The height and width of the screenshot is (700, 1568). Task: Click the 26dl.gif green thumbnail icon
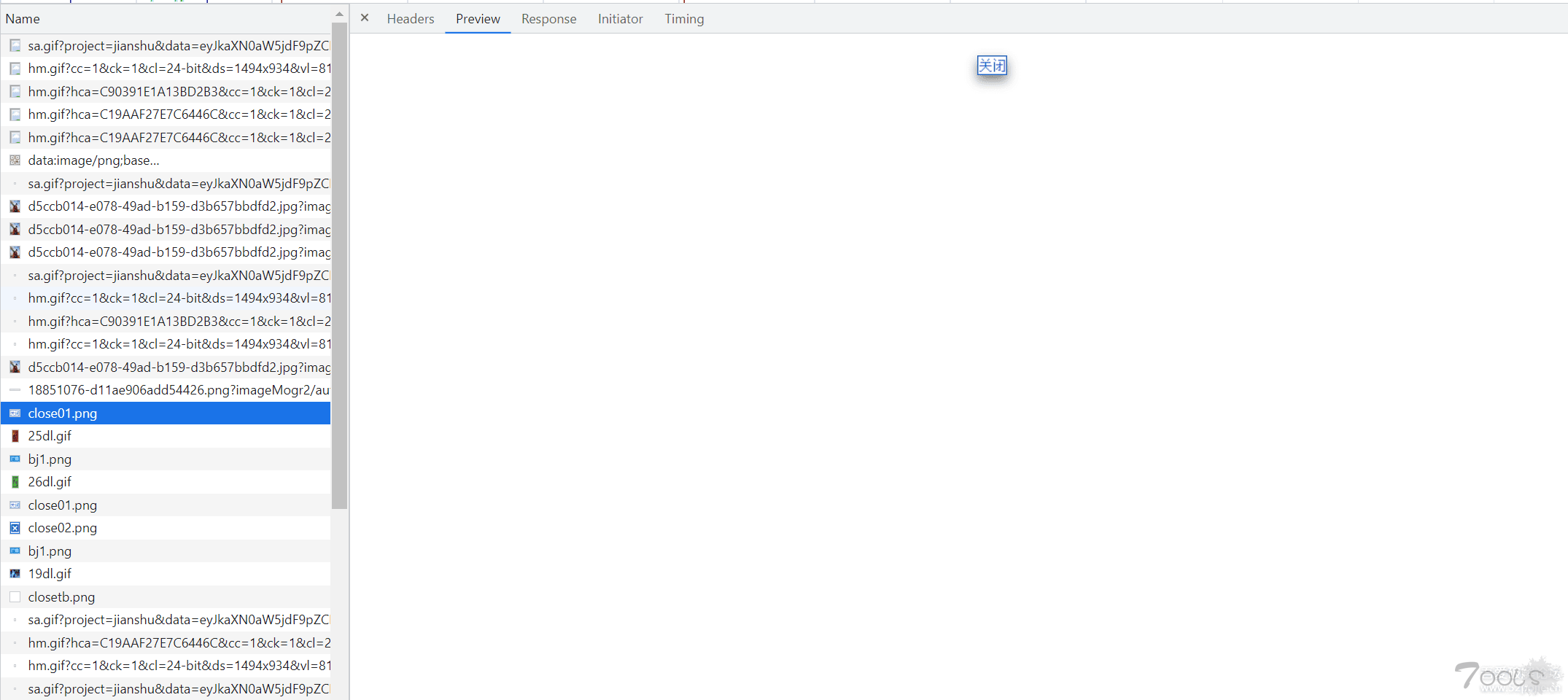(x=15, y=482)
